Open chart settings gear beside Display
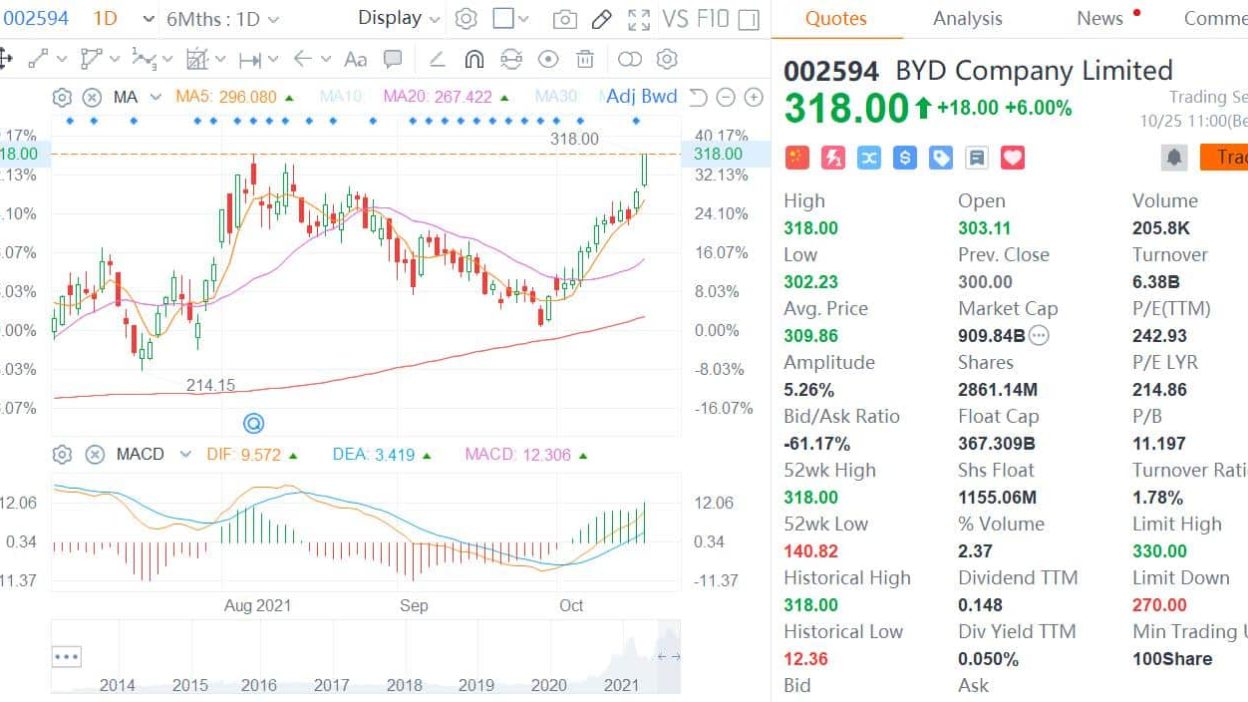The image size is (1248, 702). point(466,19)
